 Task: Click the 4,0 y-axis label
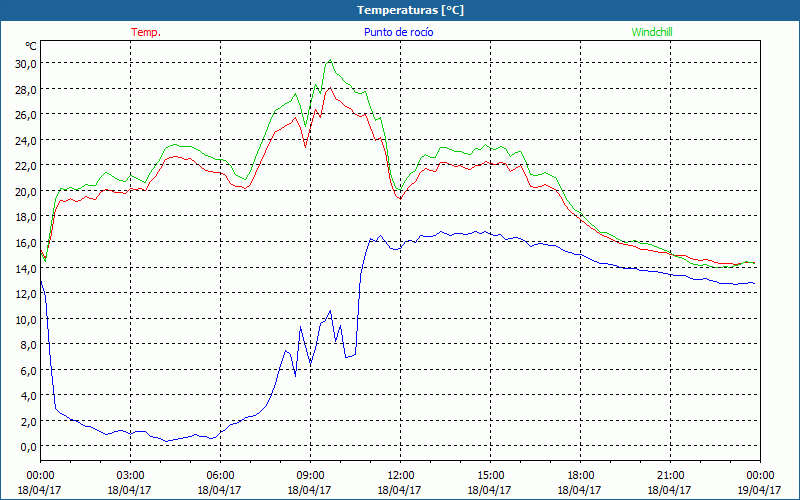click(x=28, y=395)
